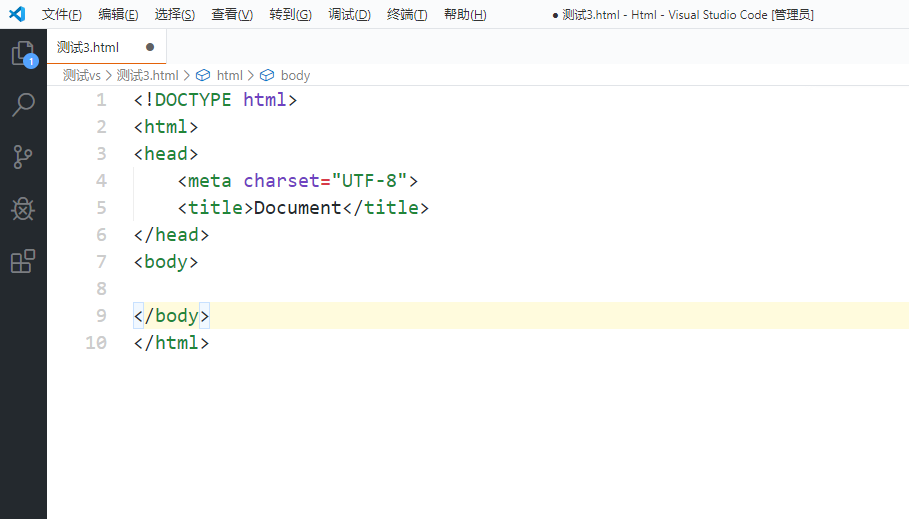Screen dimensions: 909x519
Task: Open the Explorer view in activity bar
Action: pyautogui.click(x=23, y=53)
